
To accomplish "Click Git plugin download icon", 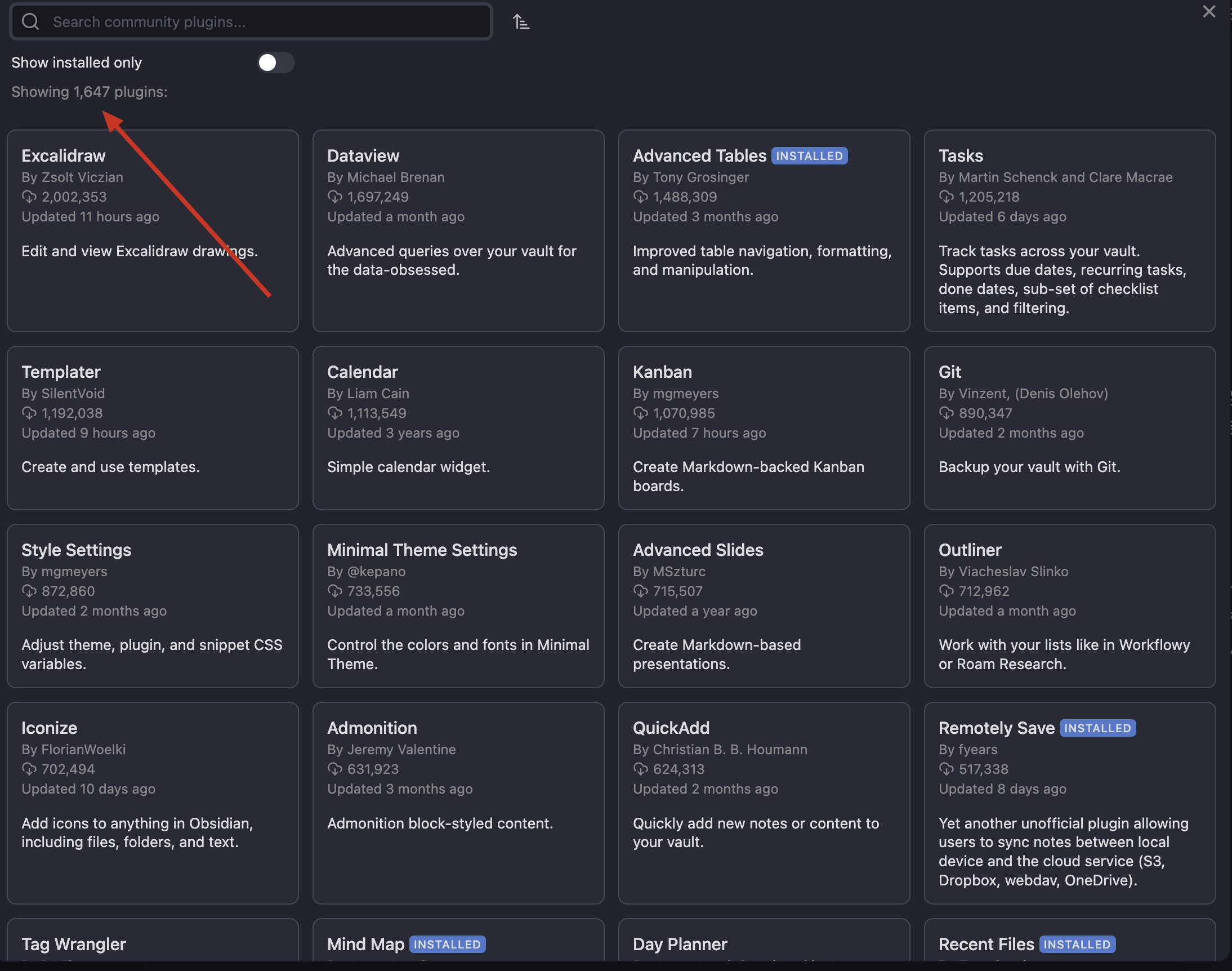I will pyautogui.click(x=946, y=413).
